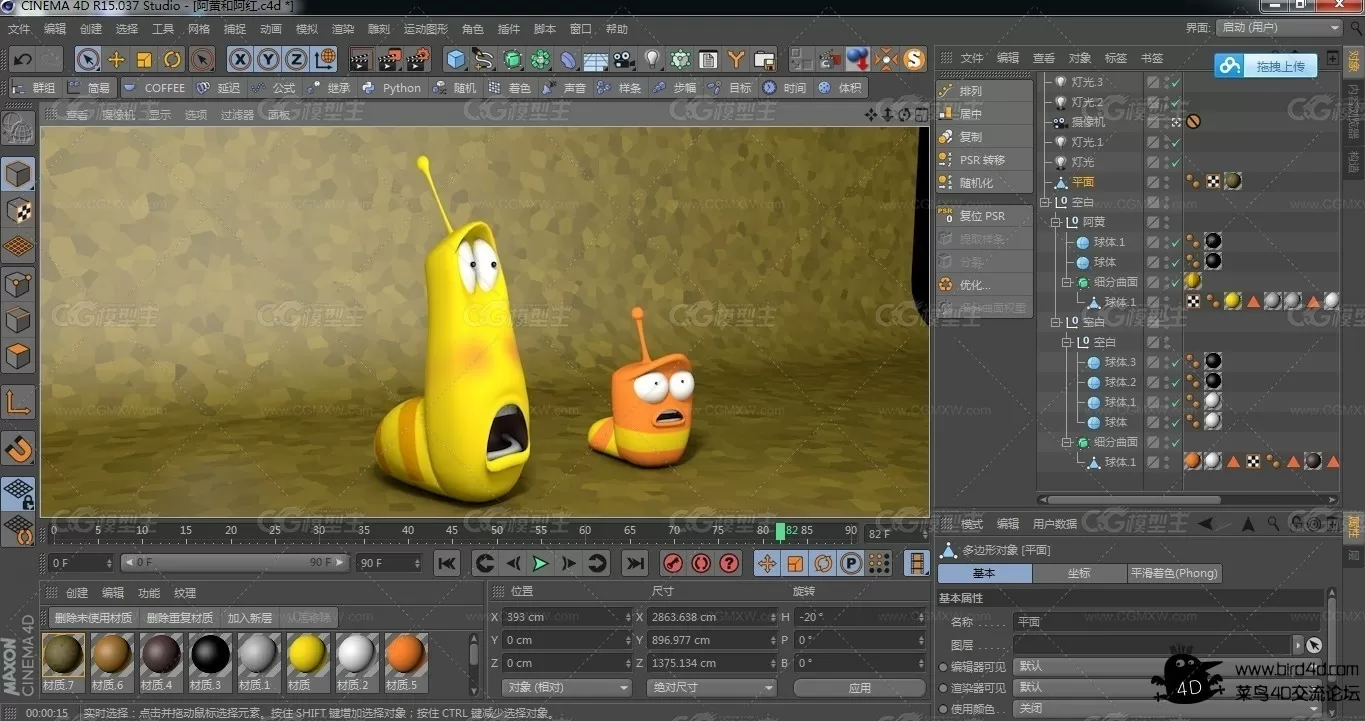The height and width of the screenshot is (721, 1365).
Task: Select the 平面 object in tree
Action: (1083, 182)
